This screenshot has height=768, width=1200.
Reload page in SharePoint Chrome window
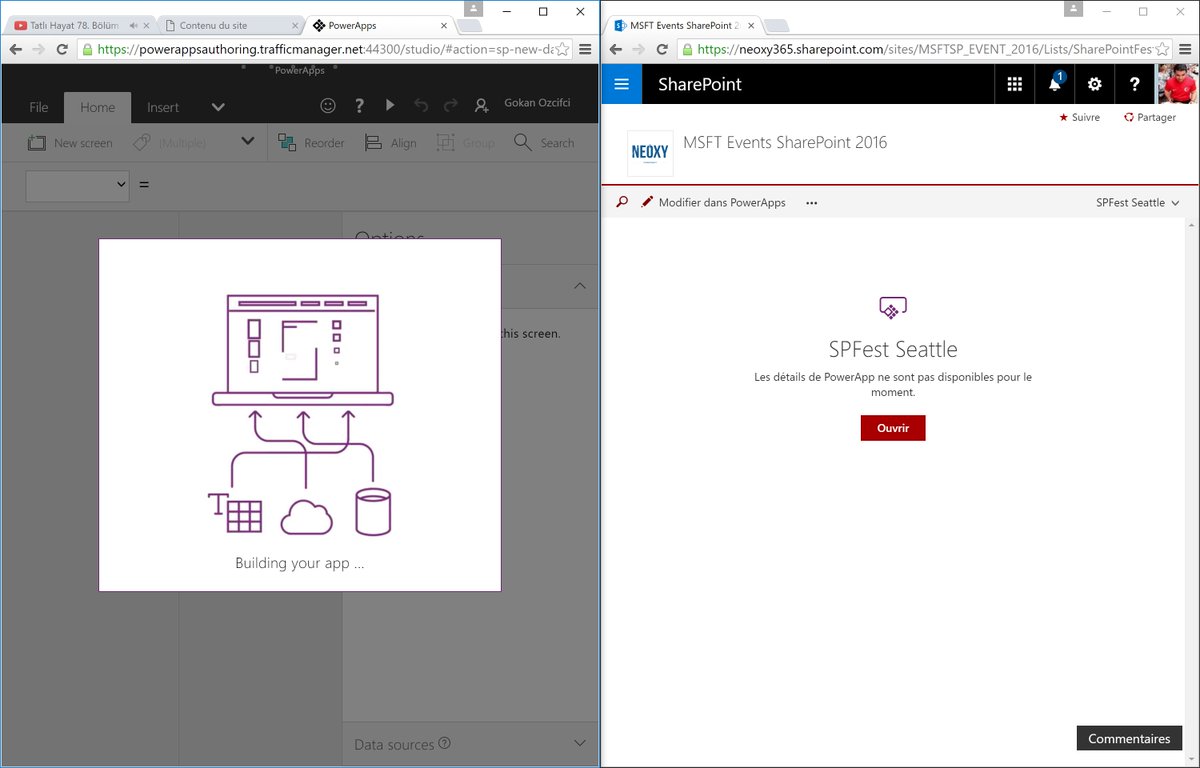pyautogui.click(x=662, y=49)
